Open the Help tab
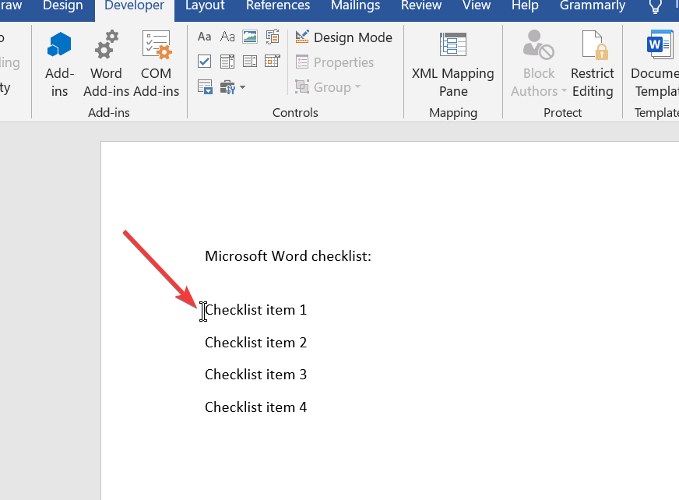 (525, 6)
